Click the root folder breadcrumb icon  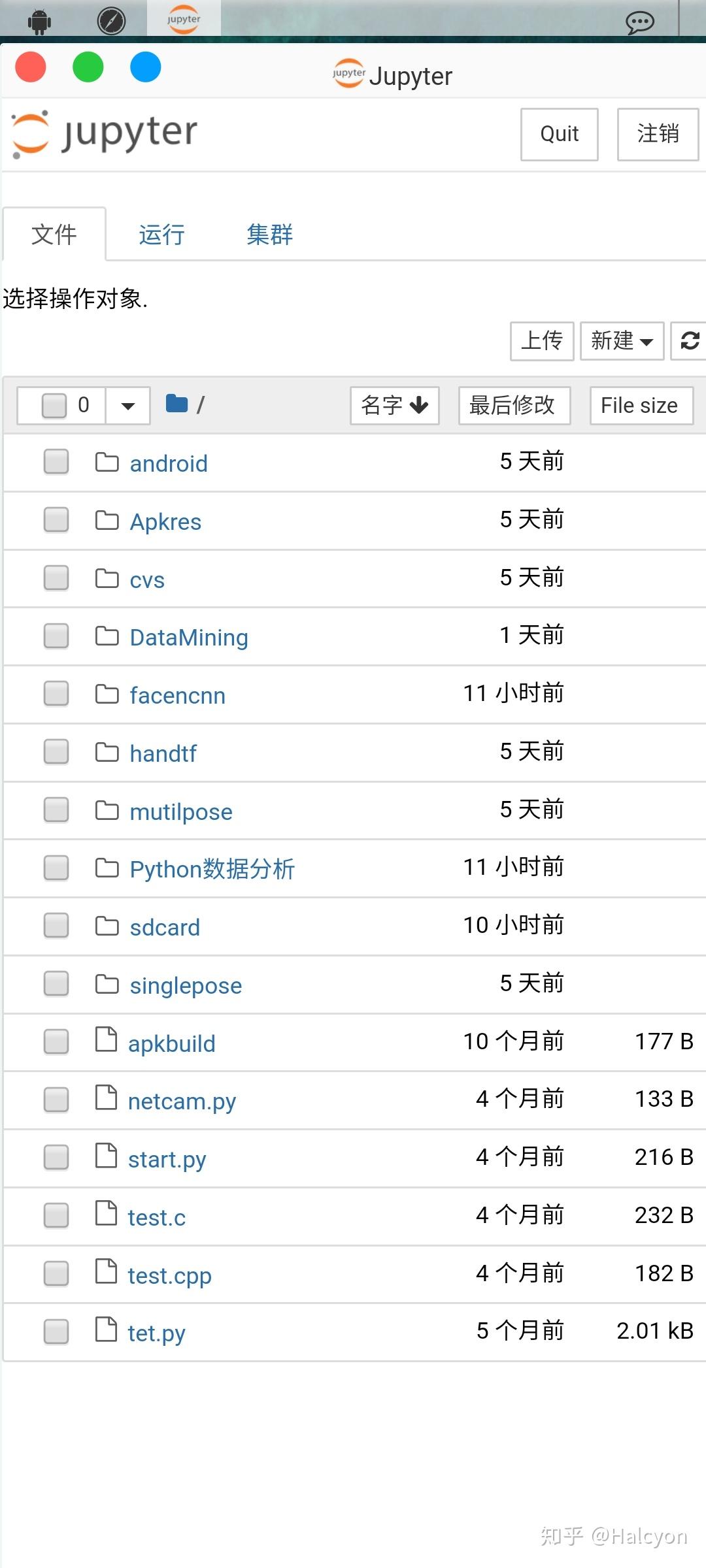click(x=178, y=404)
